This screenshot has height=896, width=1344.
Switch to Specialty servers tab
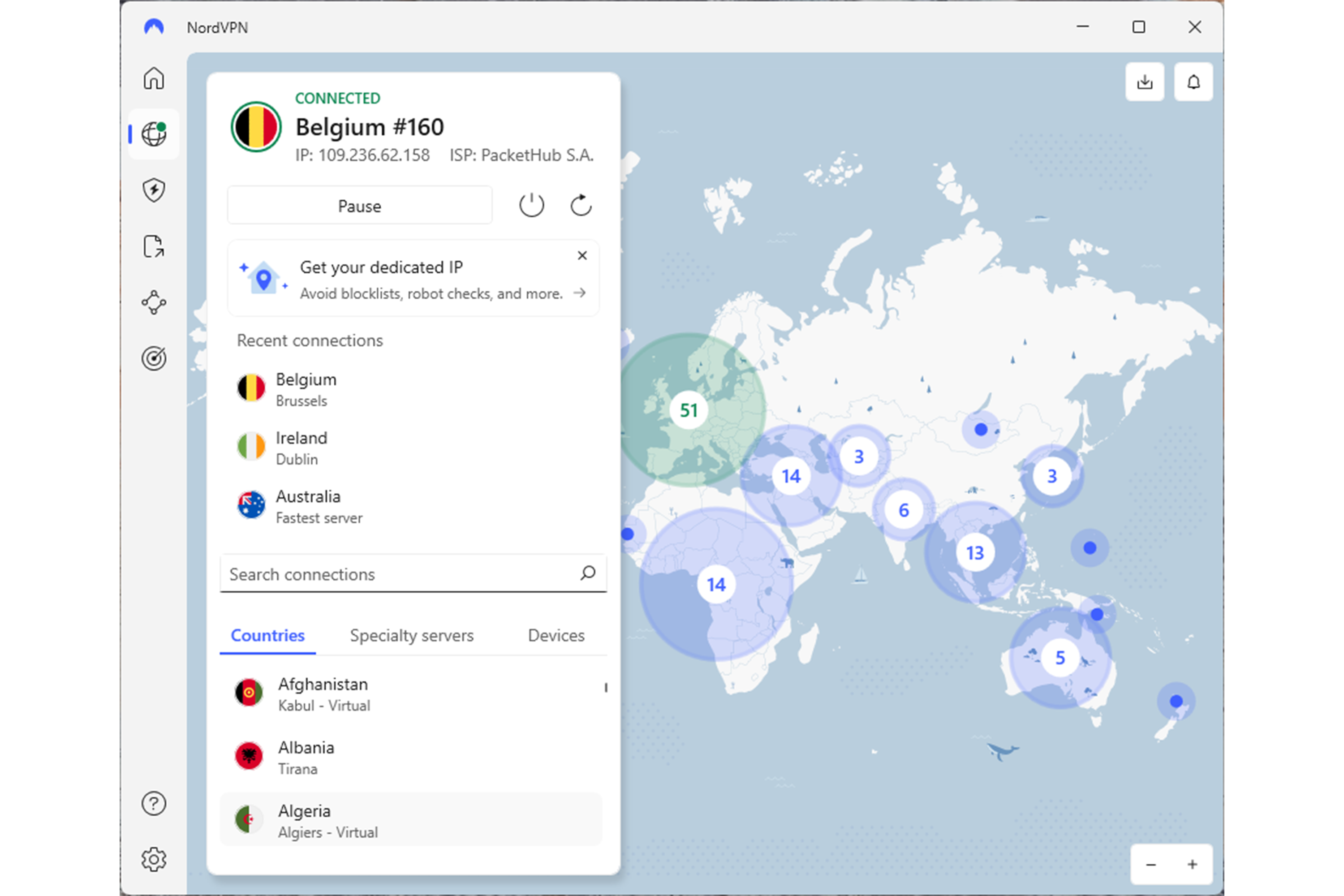click(x=411, y=635)
